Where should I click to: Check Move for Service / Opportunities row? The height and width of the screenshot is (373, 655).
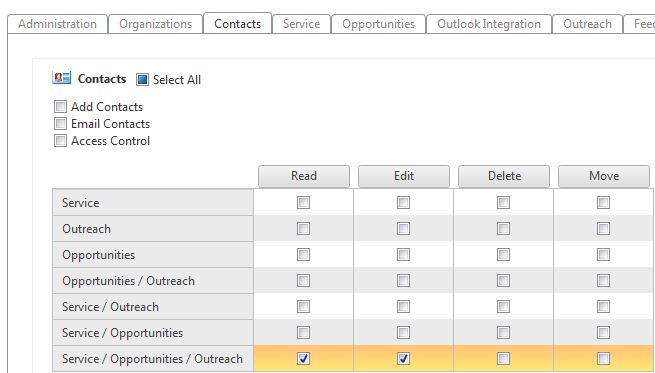(x=603, y=332)
